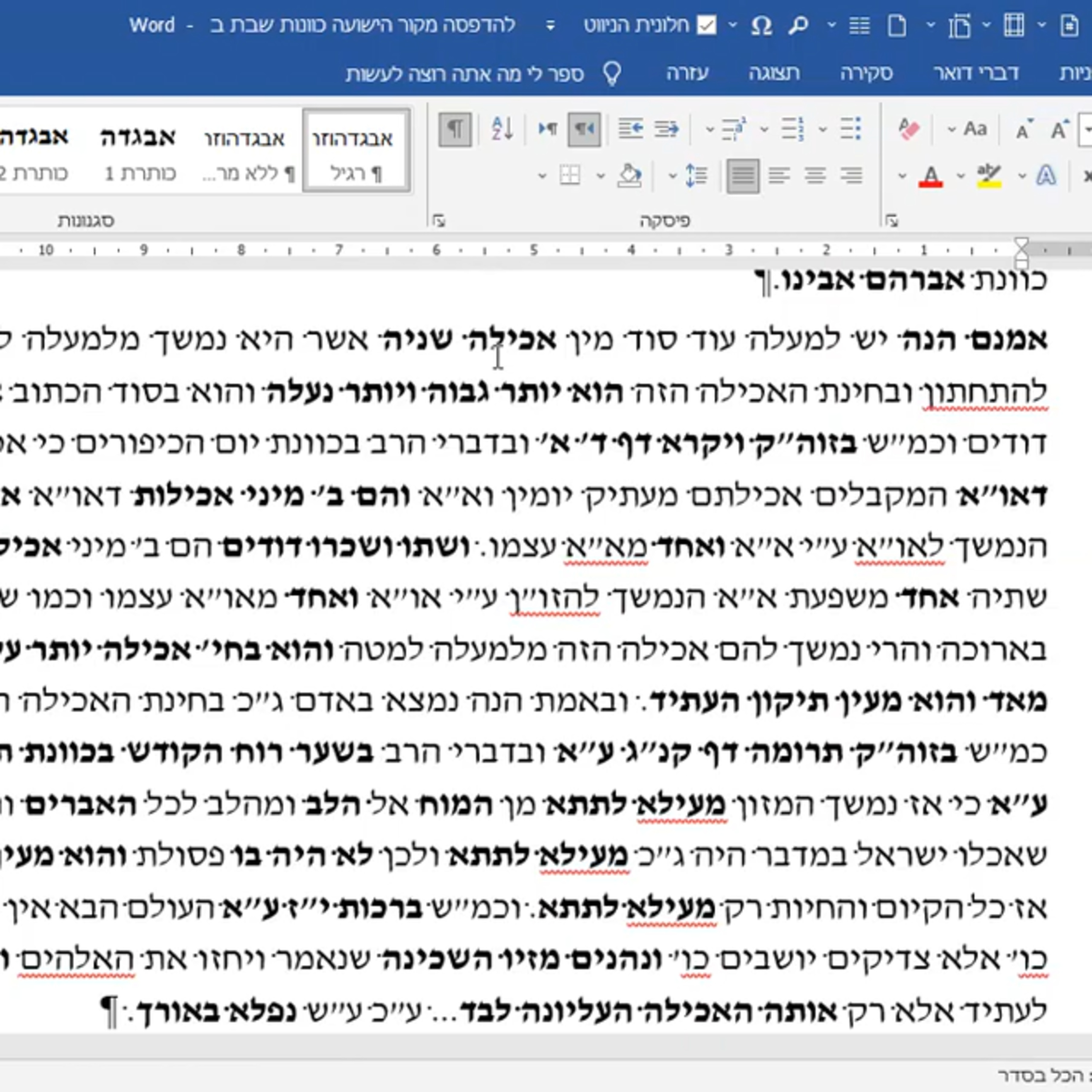Viewport: 1092px width, 1092px height.
Task: Open the bullets list dropdown arrow
Action: pyautogui.click(x=823, y=130)
